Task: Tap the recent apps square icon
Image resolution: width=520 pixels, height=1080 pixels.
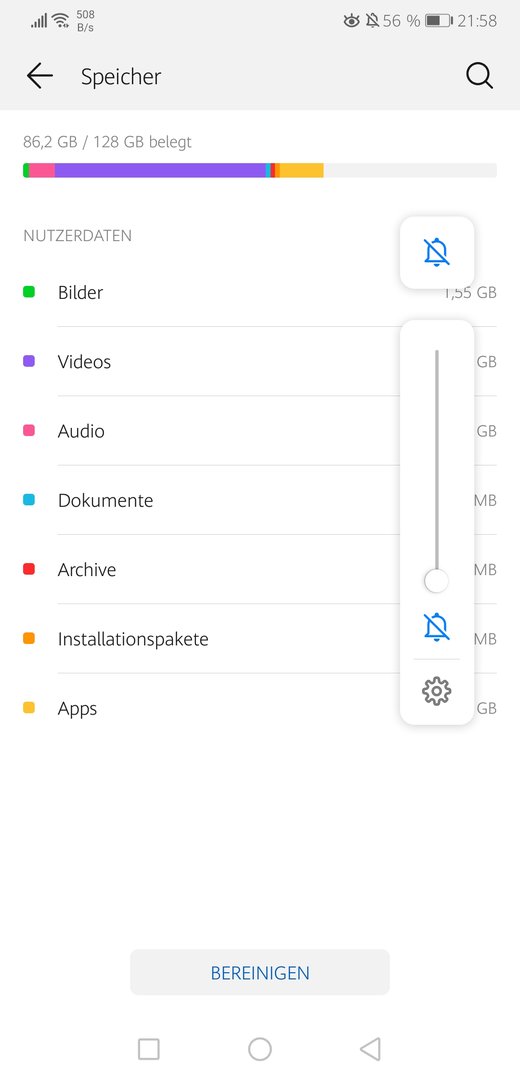Action: point(149,1049)
